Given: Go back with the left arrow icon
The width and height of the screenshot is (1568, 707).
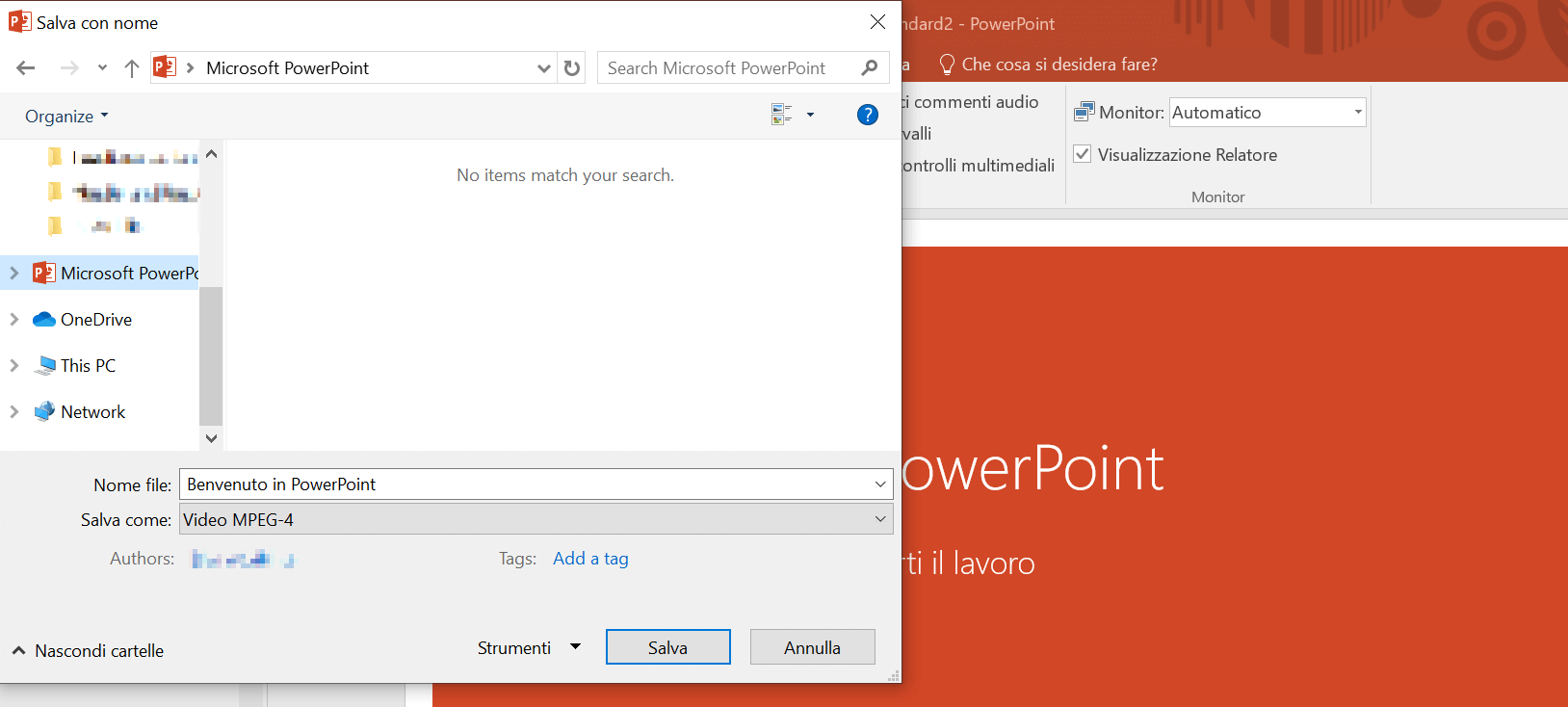Looking at the screenshot, I should (x=26, y=68).
